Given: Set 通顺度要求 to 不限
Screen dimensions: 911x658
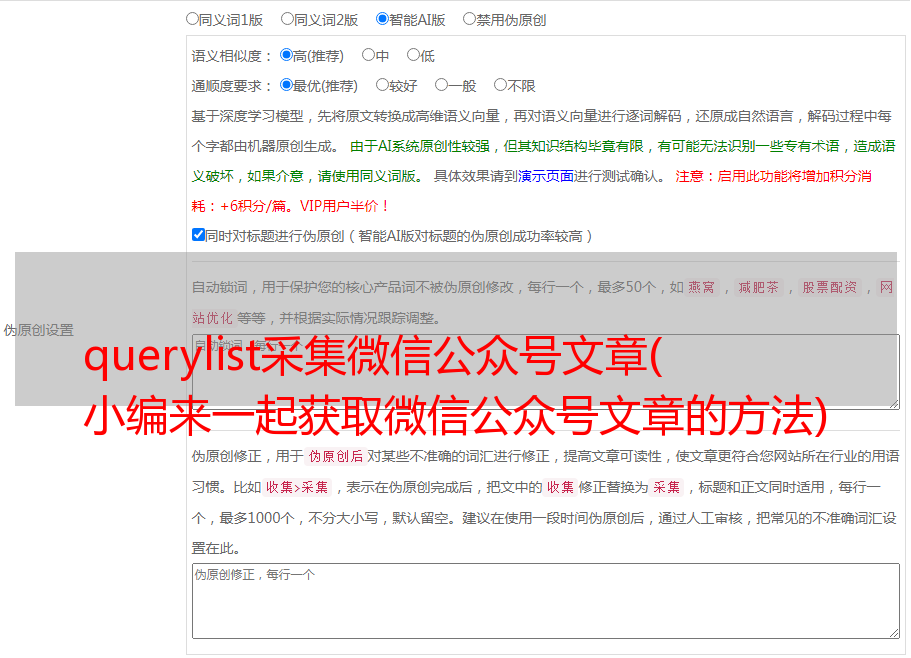Looking at the screenshot, I should [500, 85].
